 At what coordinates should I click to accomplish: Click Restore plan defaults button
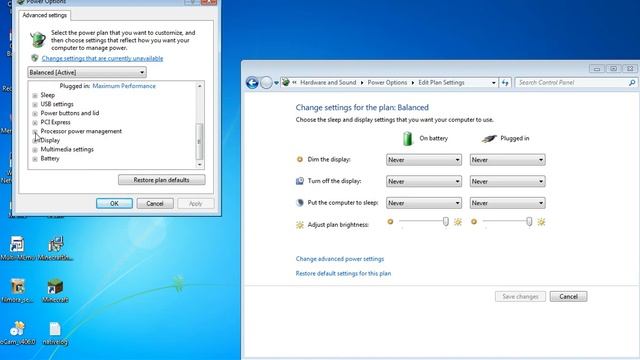[162, 180]
